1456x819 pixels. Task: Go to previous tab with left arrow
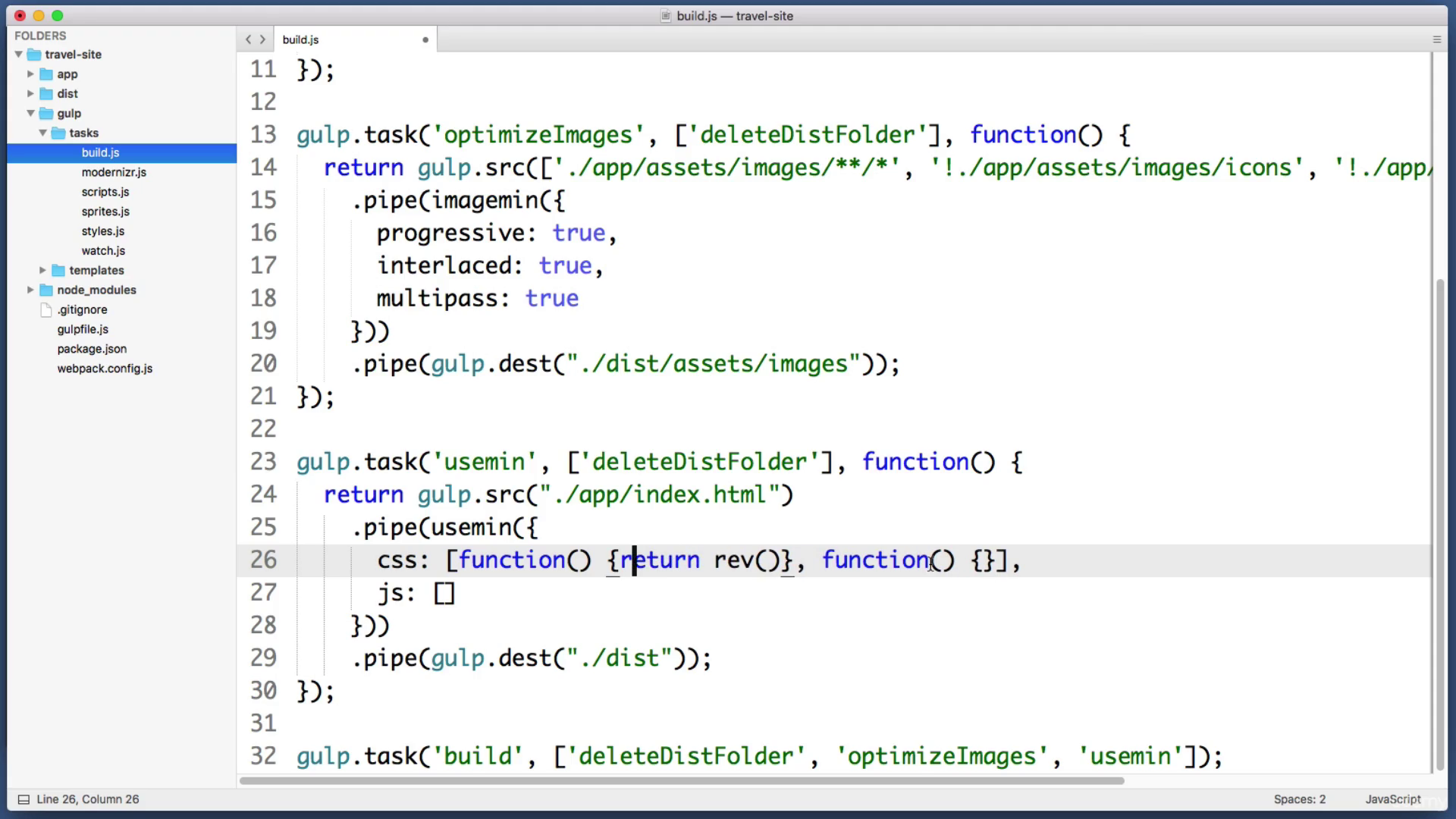click(248, 39)
